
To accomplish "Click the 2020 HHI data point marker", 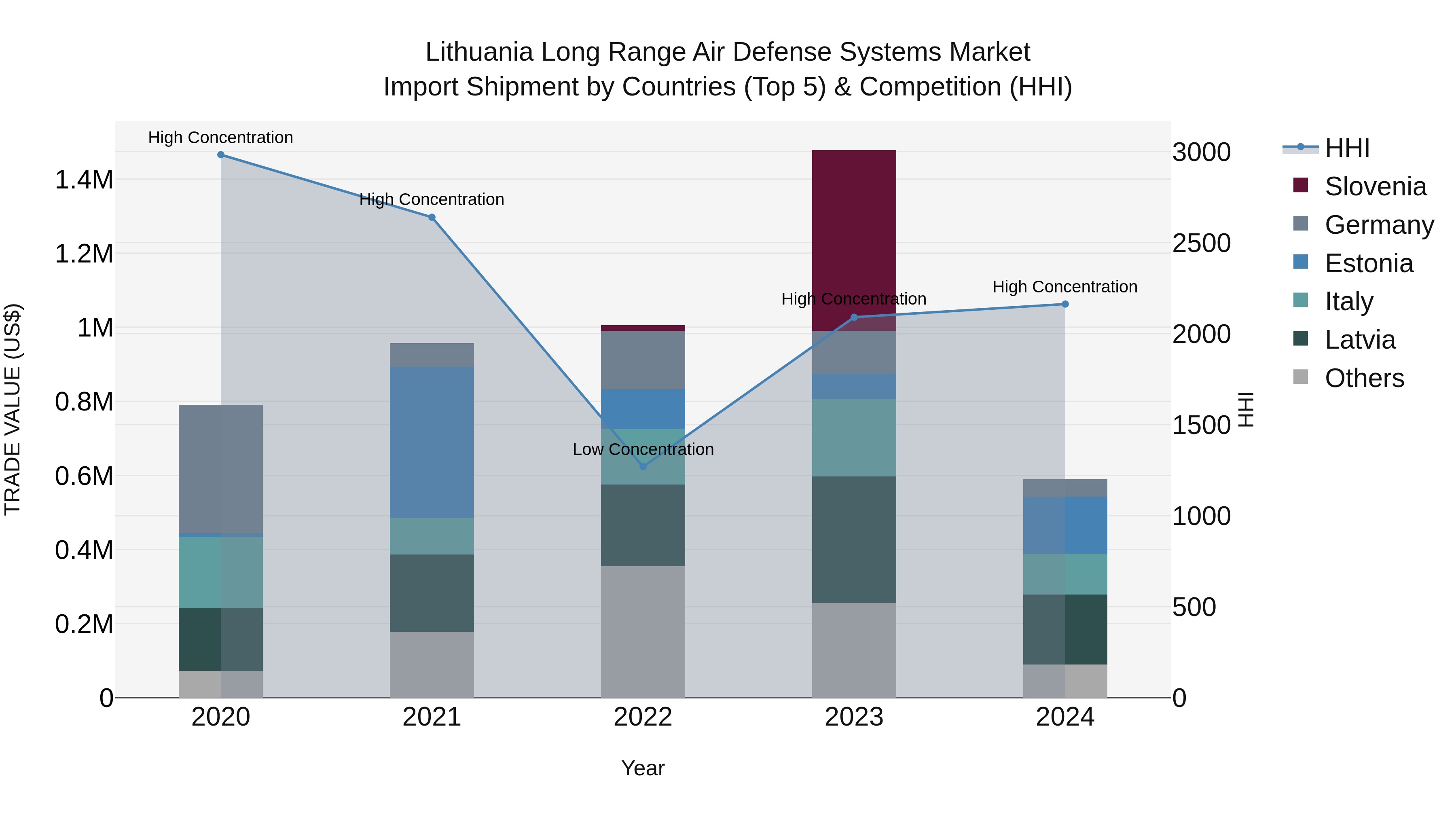I will pos(221,155).
